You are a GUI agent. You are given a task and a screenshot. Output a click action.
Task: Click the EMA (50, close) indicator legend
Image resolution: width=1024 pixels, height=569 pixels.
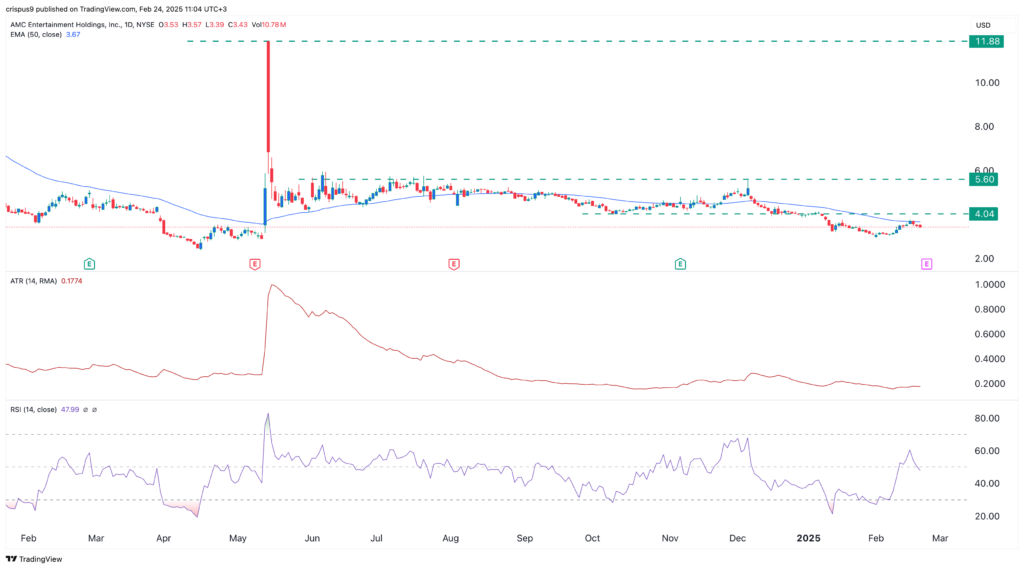point(36,34)
